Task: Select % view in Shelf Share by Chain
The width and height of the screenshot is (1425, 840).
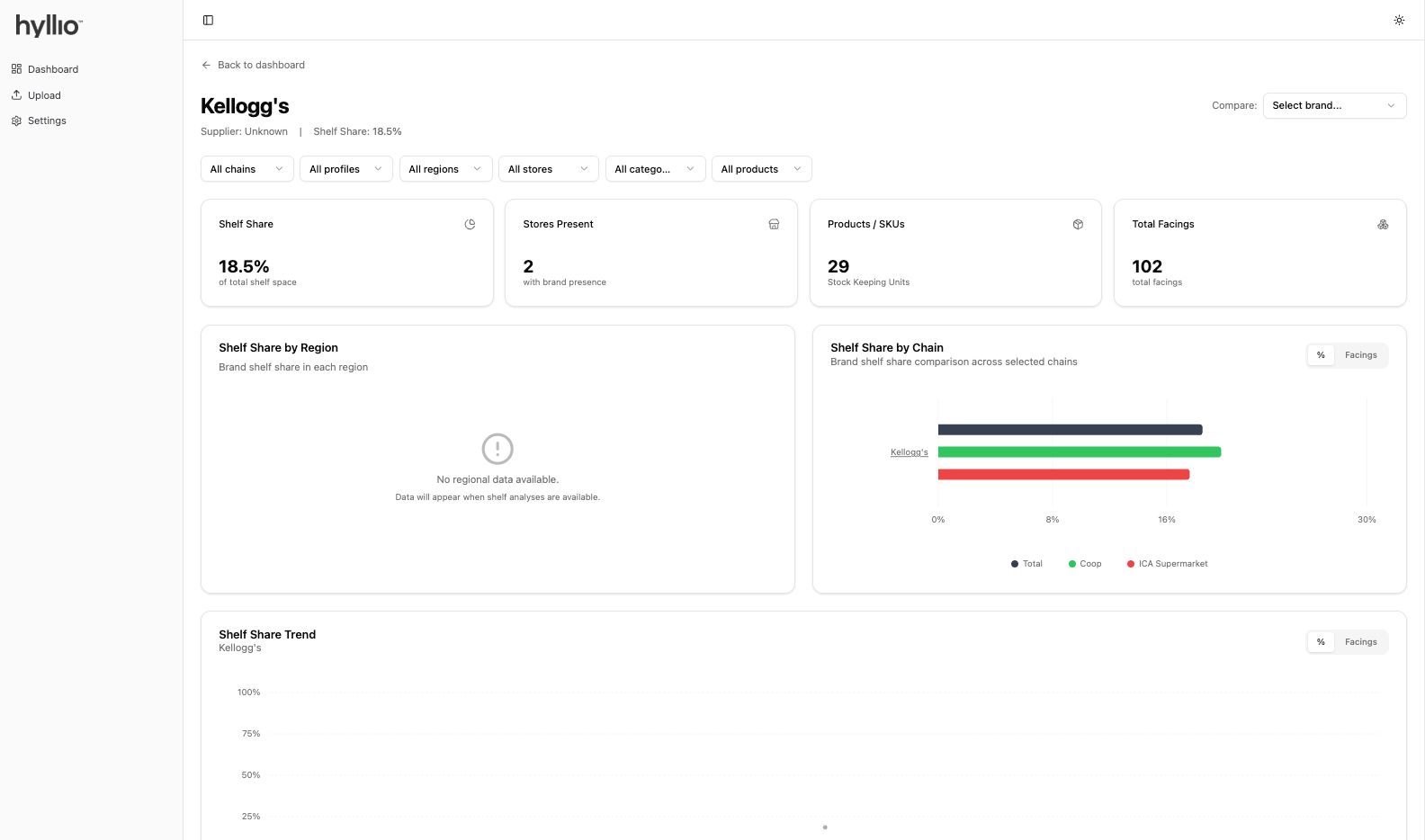Action: click(x=1321, y=355)
